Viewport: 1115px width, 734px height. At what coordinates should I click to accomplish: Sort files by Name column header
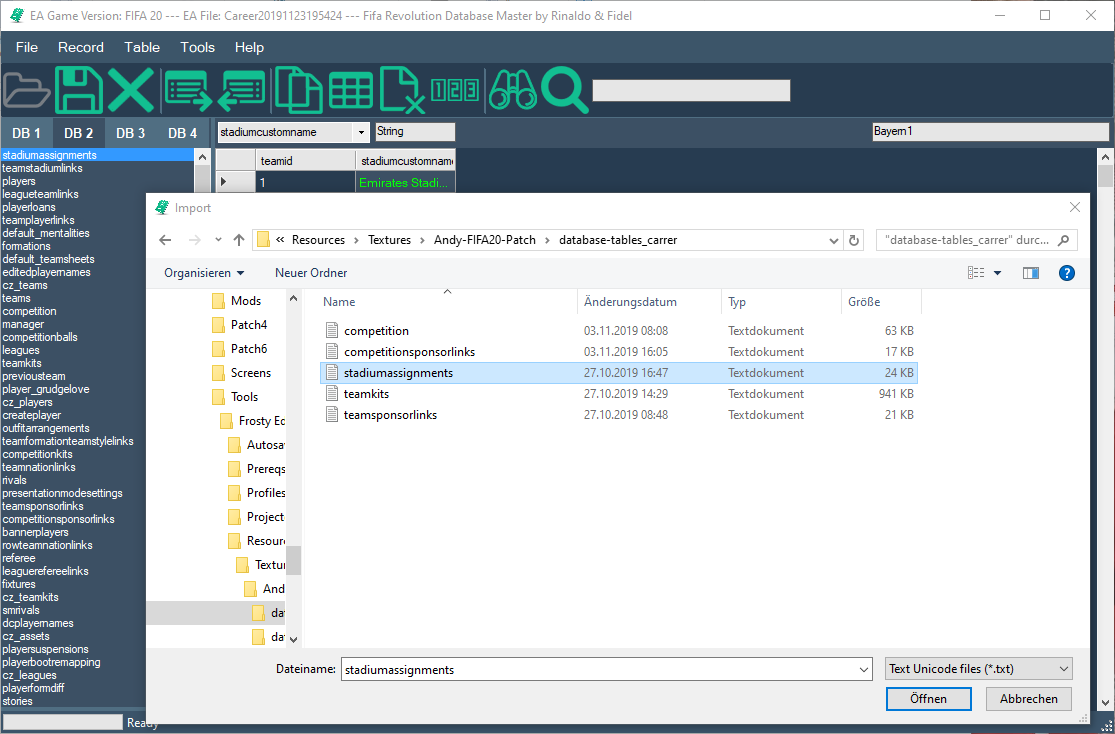(x=339, y=302)
